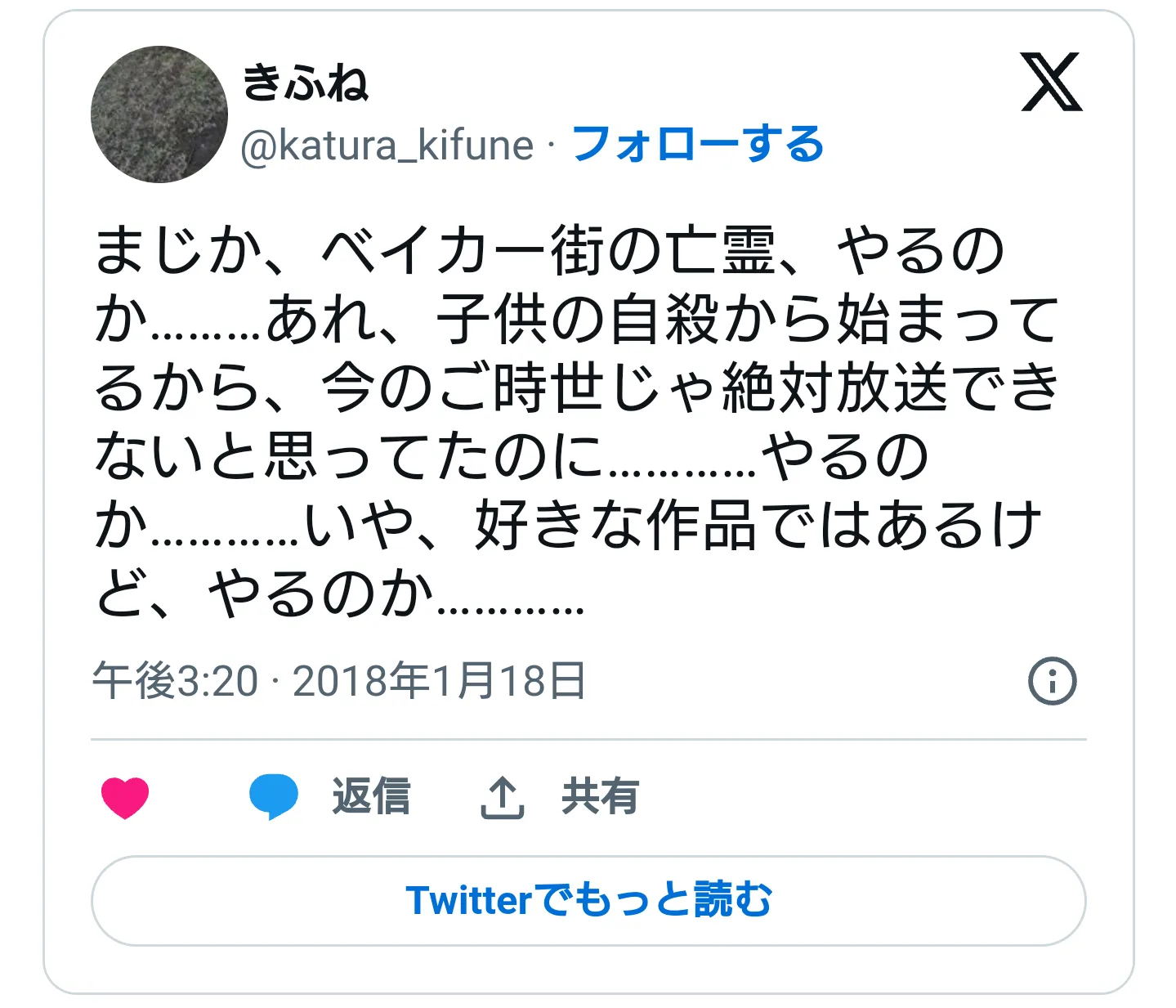The width and height of the screenshot is (1176, 1008).
Task: Follow the account via フォローする
Action: [x=698, y=144]
